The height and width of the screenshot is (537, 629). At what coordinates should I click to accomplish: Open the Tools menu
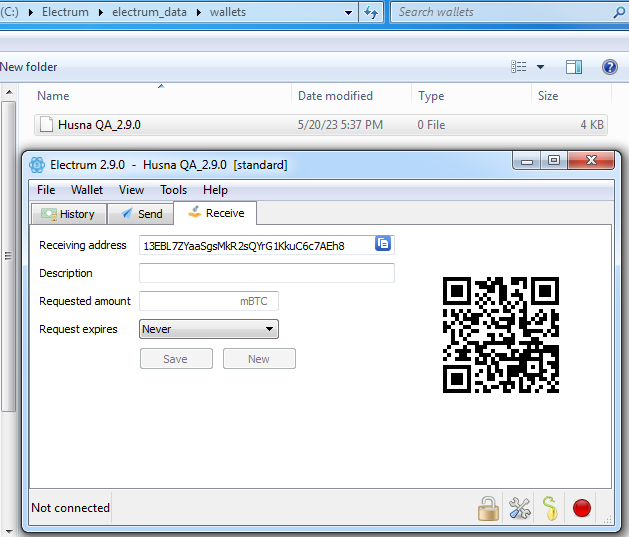click(x=173, y=190)
